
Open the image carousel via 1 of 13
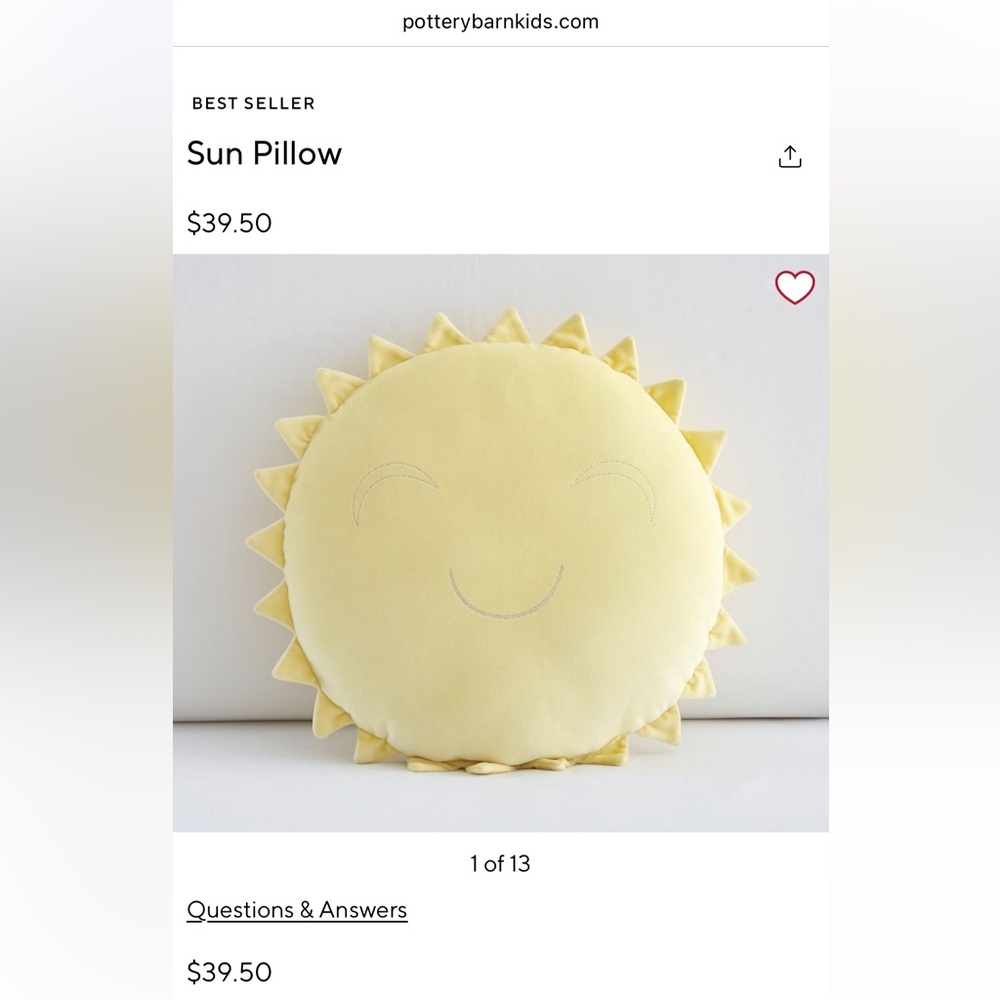coord(499,864)
